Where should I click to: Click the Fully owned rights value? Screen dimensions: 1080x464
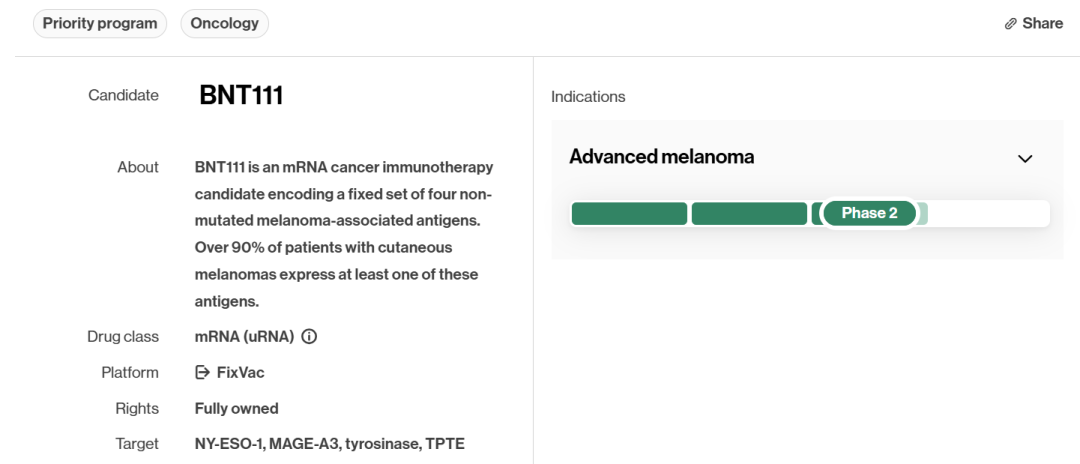pyautogui.click(x=237, y=408)
